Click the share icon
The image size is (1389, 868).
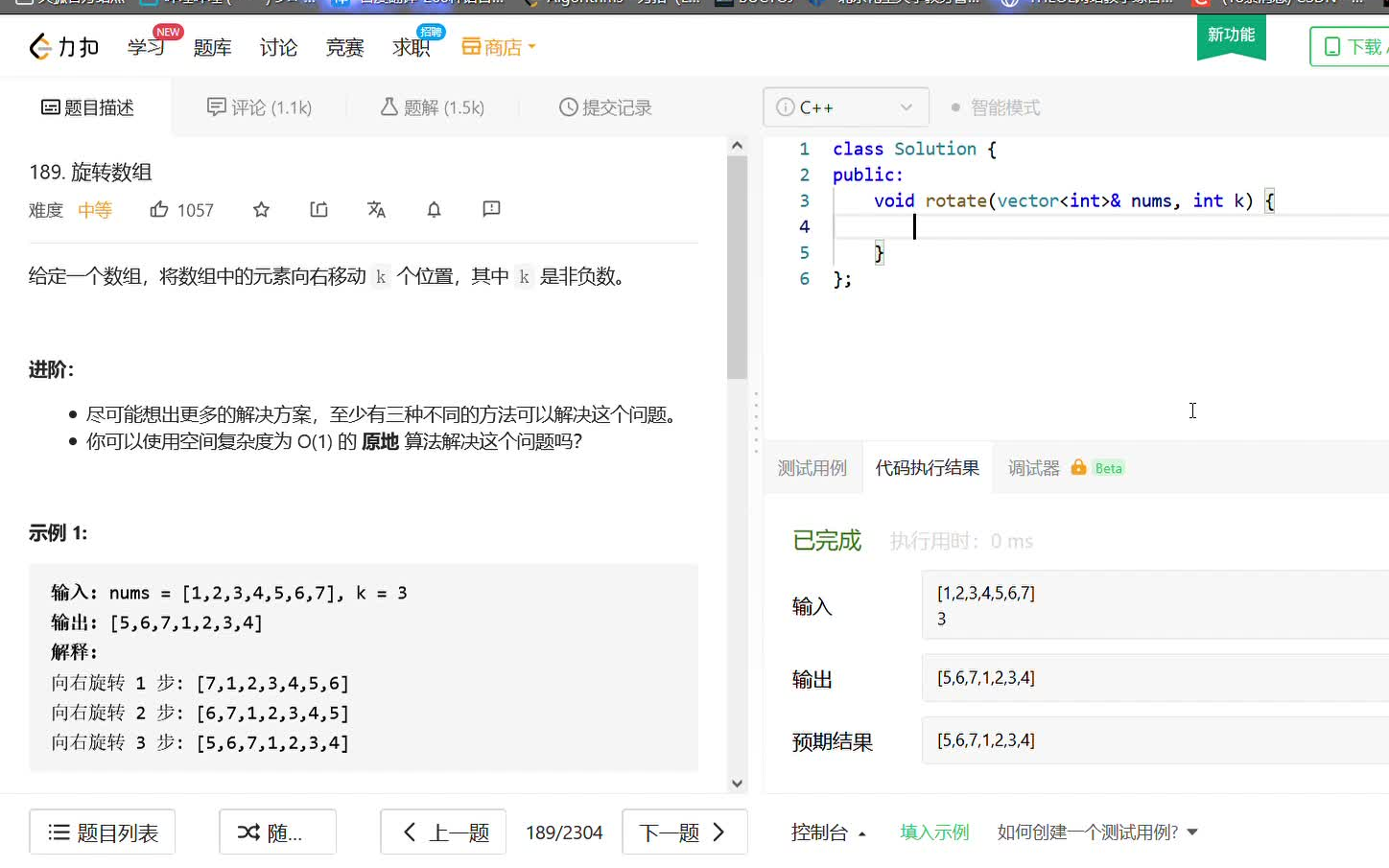[319, 209]
